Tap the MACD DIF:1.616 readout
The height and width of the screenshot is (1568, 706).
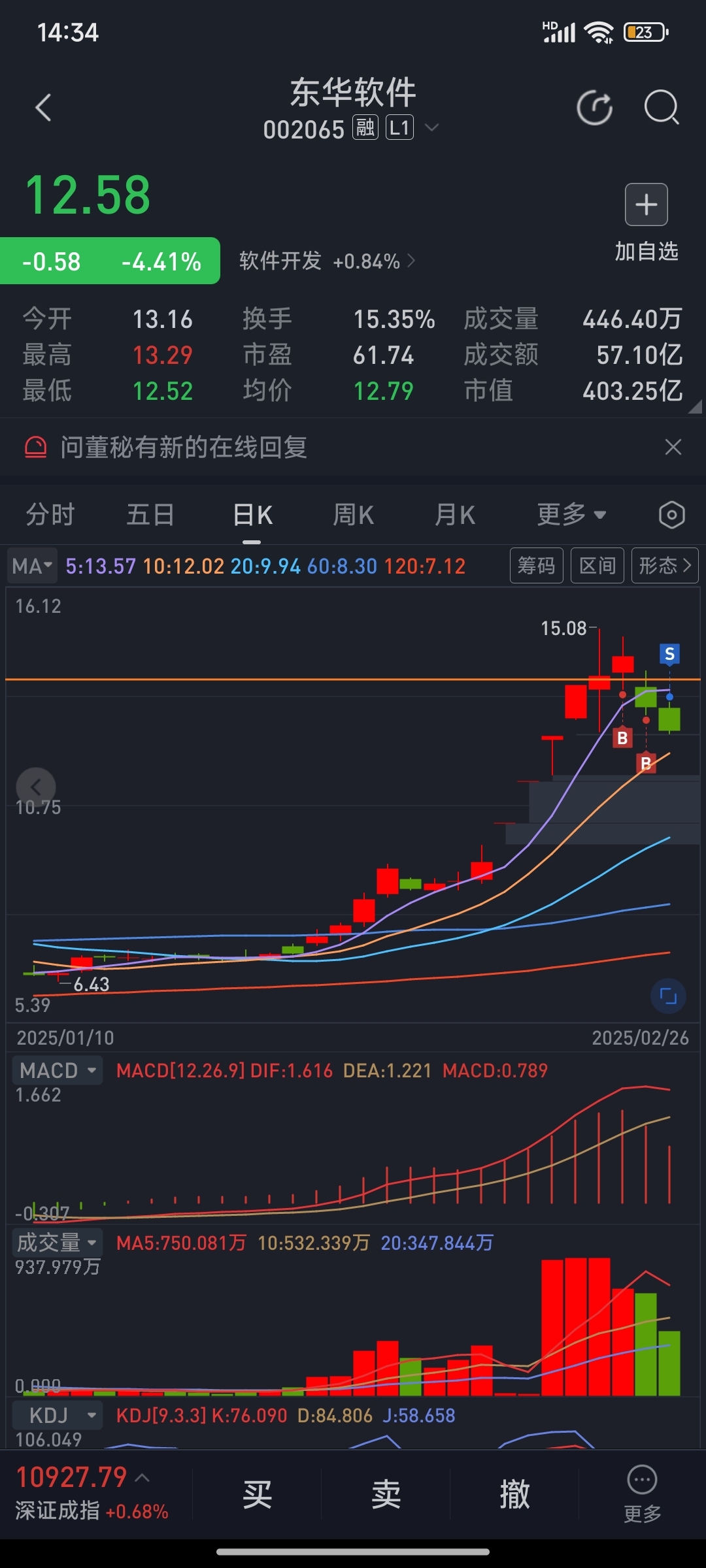(x=292, y=1070)
